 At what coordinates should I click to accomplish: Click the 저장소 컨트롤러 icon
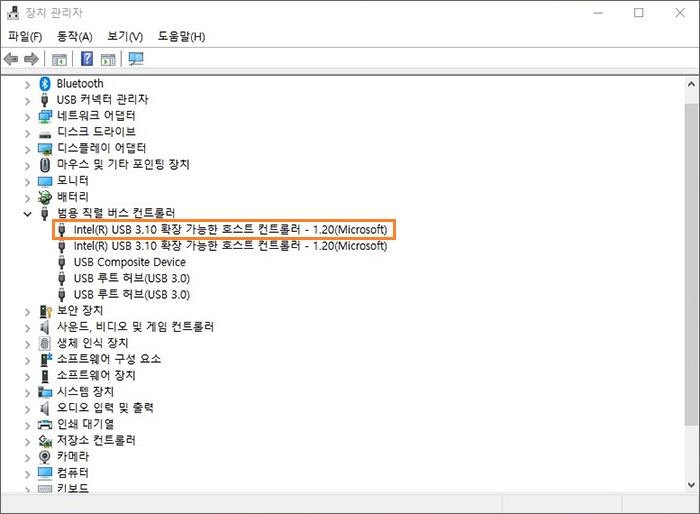pyautogui.click(x=45, y=441)
